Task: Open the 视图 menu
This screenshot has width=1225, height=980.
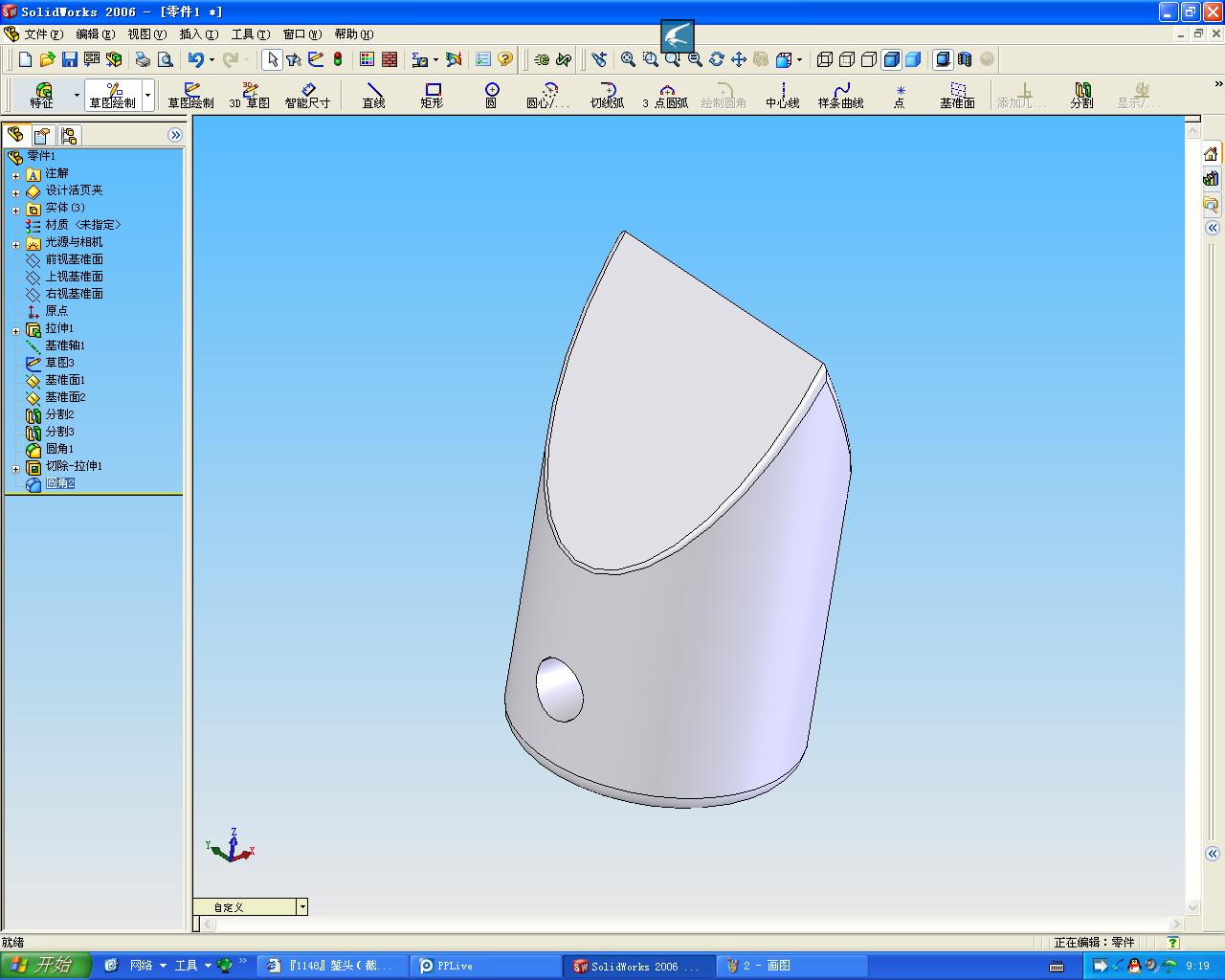Action: coord(146,34)
